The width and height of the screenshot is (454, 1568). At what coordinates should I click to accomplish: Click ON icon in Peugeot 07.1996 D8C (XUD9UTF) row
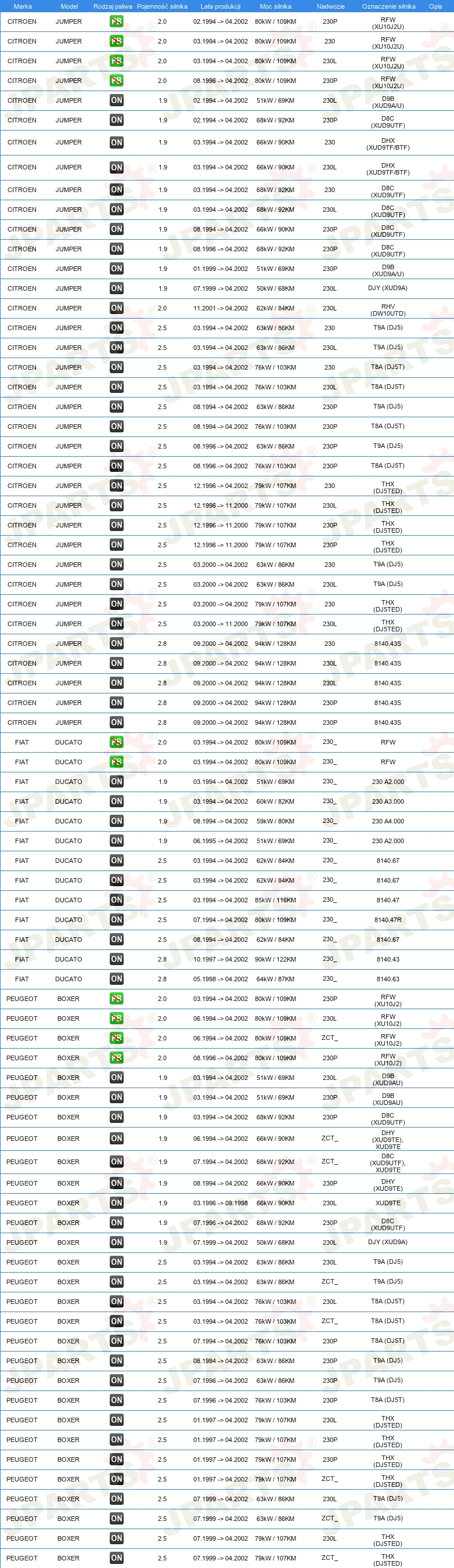pyautogui.click(x=116, y=1223)
